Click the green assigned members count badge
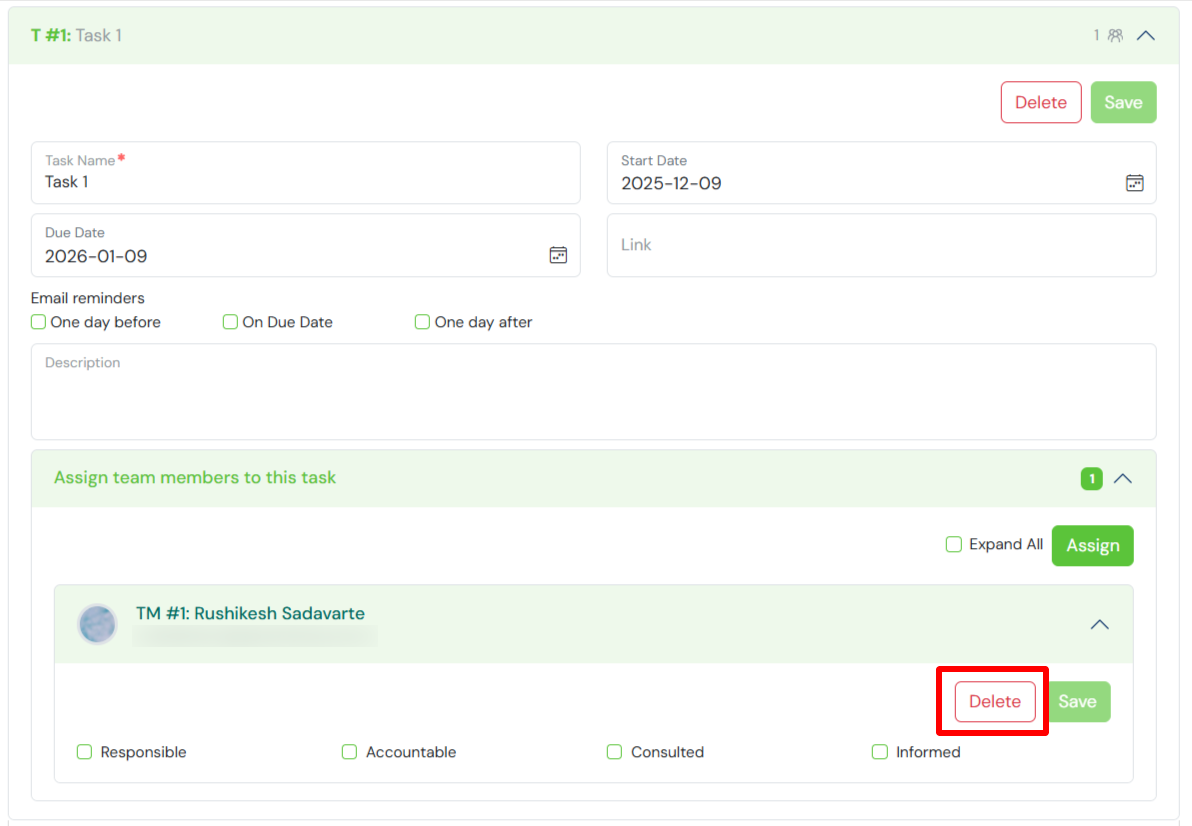The height and width of the screenshot is (826, 1192). click(x=1091, y=479)
